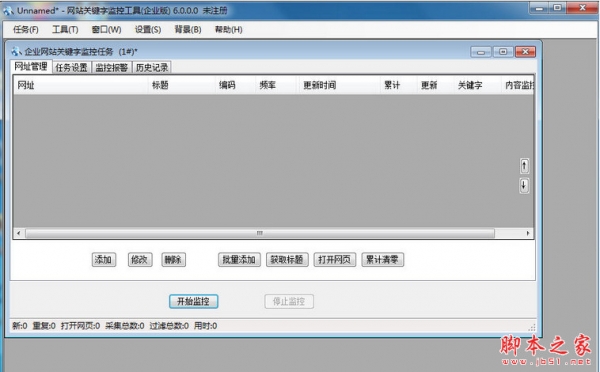Click the 打开网页:0 status entry
Viewport: 600px width, 372px height.
point(80,326)
